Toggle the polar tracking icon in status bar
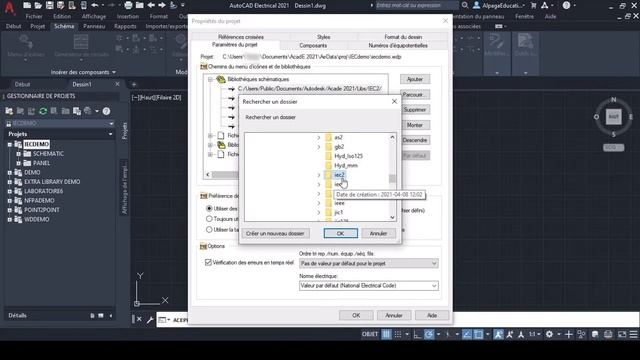Viewport: 640px width, 360px height. pyautogui.click(x=429, y=334)
